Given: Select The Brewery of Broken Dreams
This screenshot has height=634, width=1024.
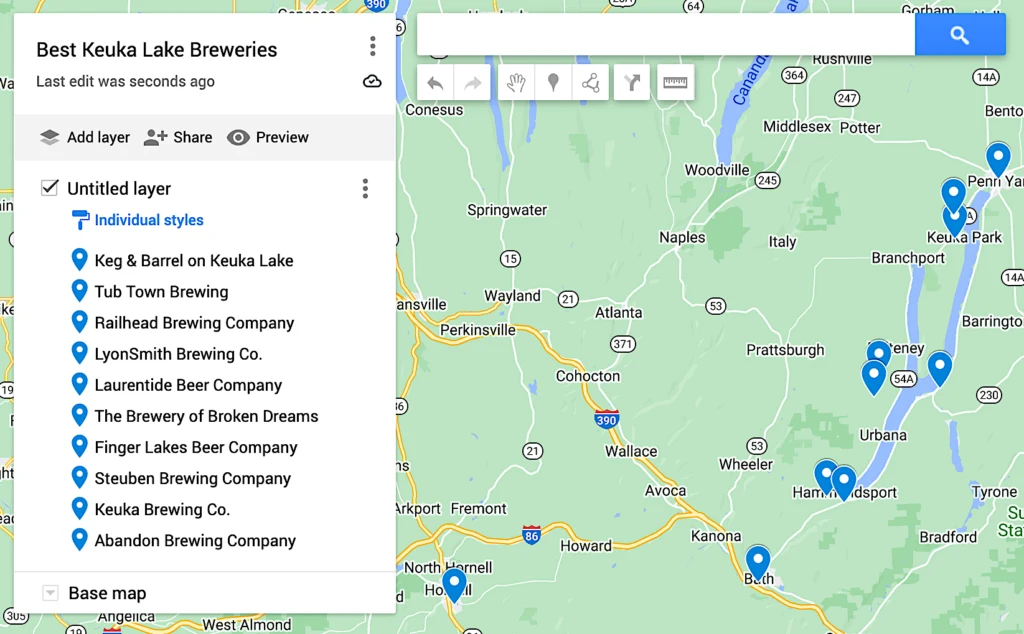Looking at the screenshot, I should pos(206,416).
